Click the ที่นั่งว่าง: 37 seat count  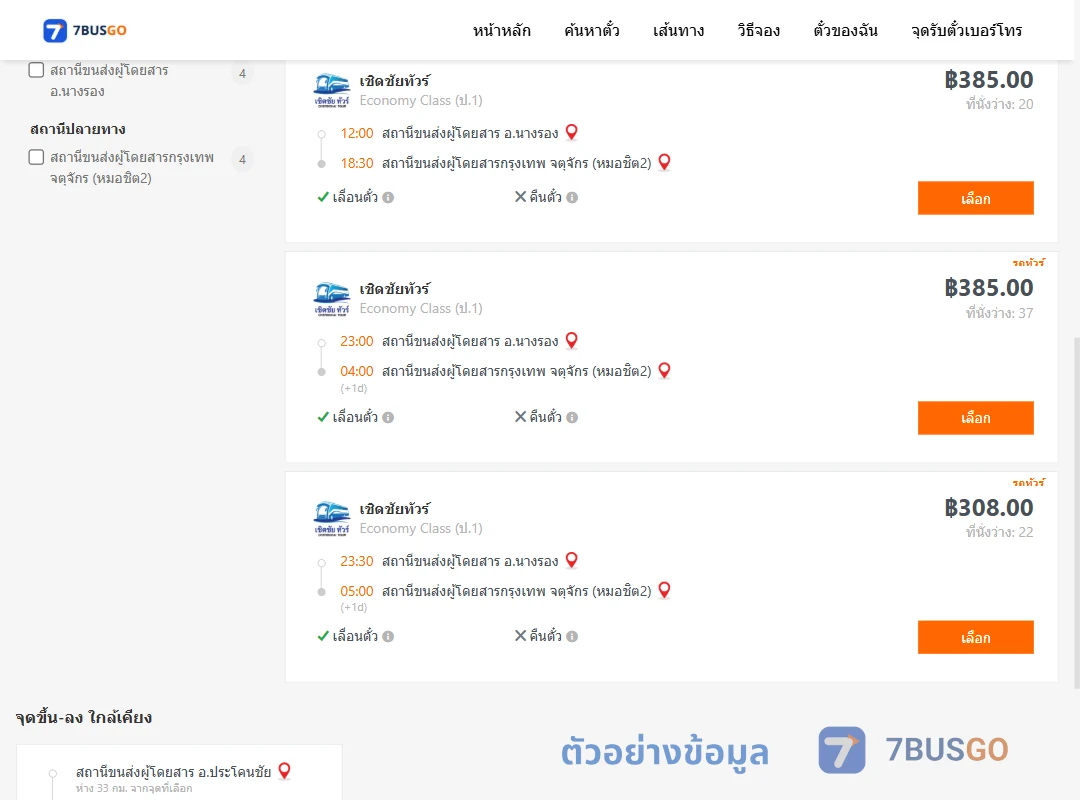coord(999,313)
